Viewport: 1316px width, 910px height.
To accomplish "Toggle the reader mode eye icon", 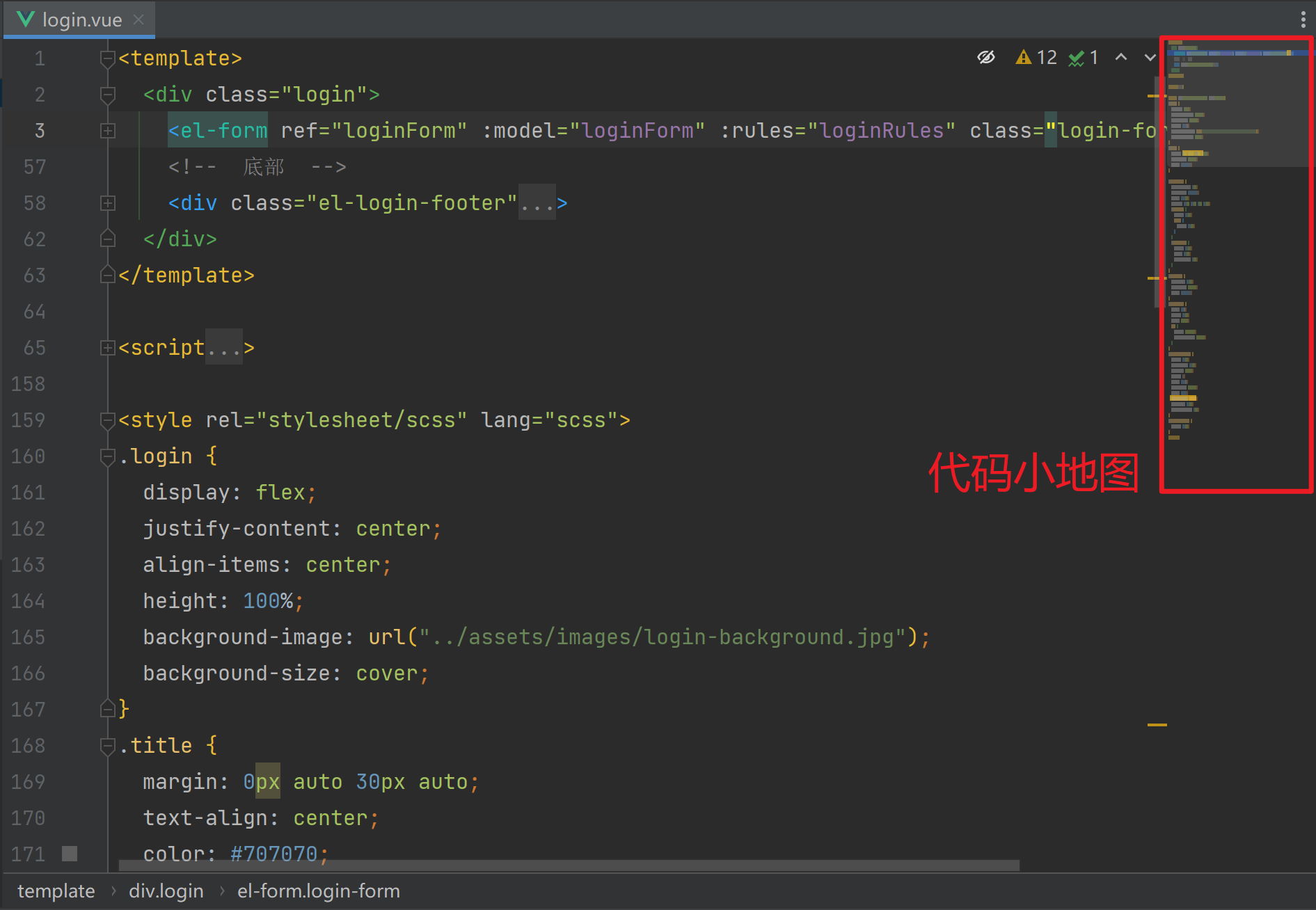I will pos(985,57).
